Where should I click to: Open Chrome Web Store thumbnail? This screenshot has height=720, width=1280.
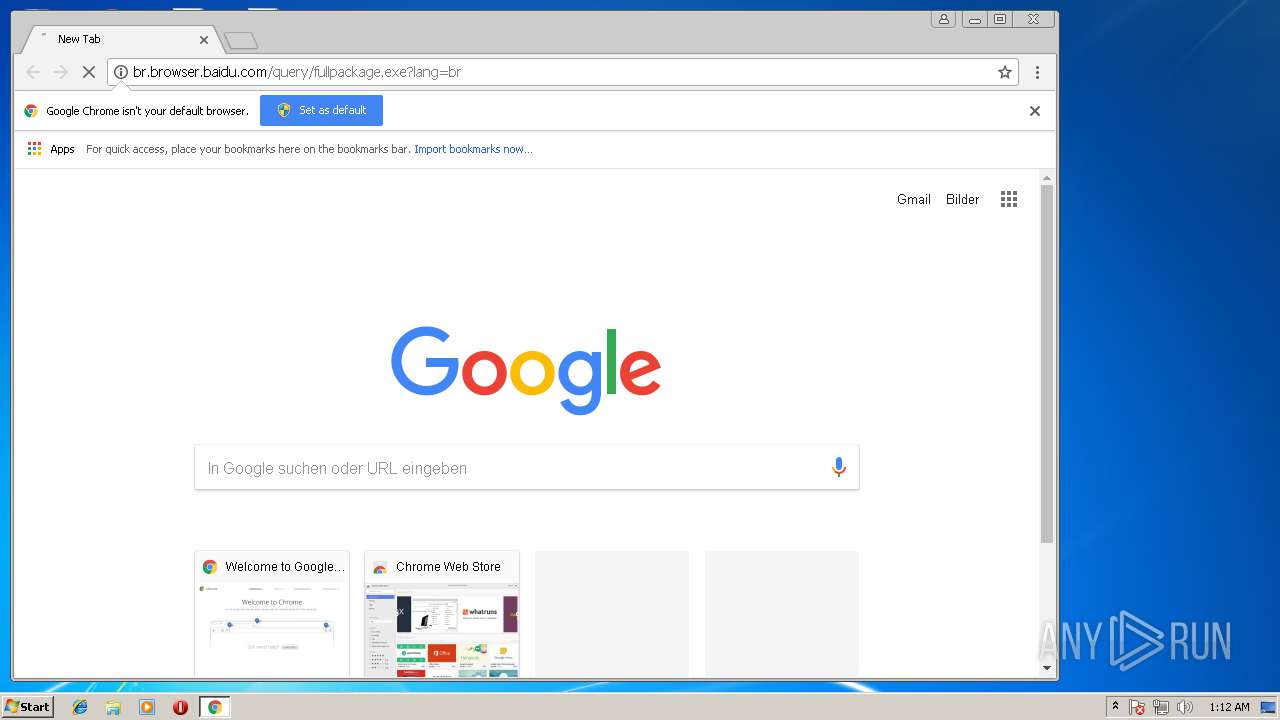click(x=442, y=614)
